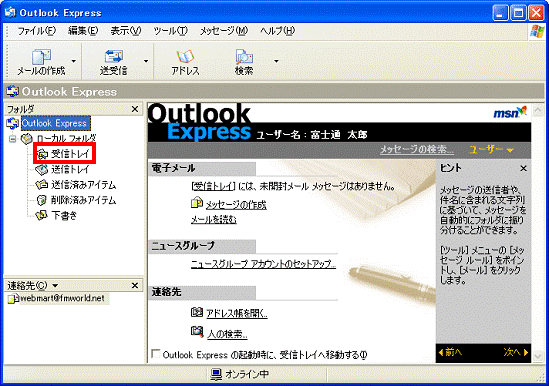The width and height of the screenshot is (549, 386).
Task: Click the 削除済みアイテム trash icon
Action: point(42,200)
